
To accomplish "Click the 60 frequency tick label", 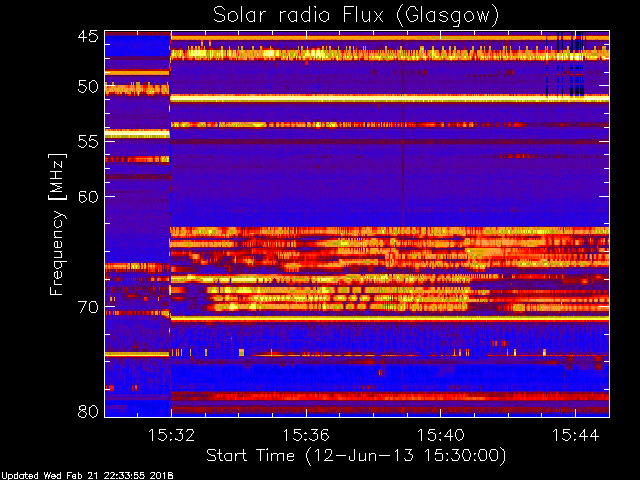I will pyautogui.click(x=88, y=197).
